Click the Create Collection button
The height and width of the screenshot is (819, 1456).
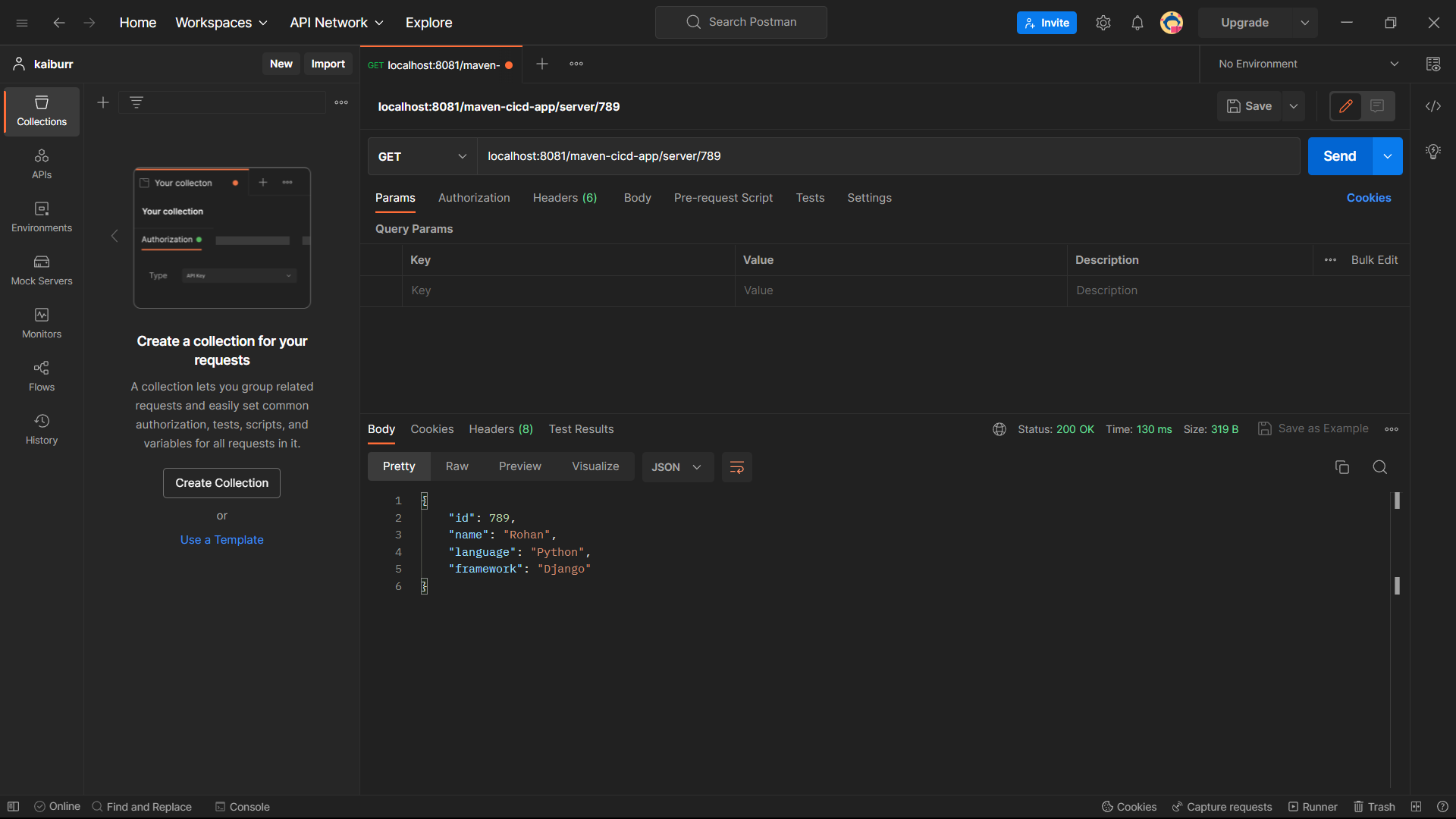(x=221, y=483)
